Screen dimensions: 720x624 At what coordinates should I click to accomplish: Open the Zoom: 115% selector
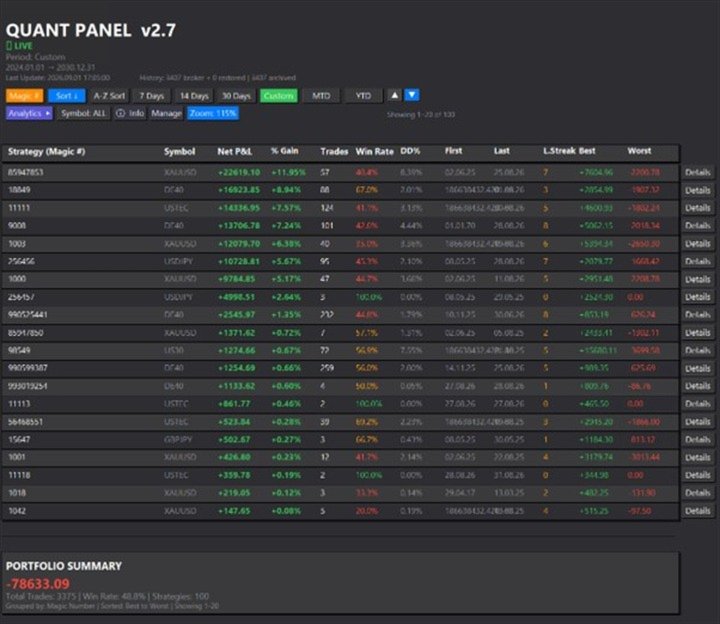213,113
